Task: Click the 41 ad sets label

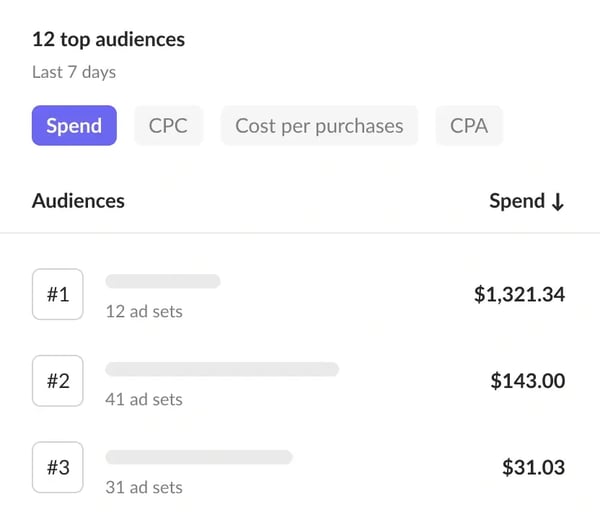Action: (144, 399)
